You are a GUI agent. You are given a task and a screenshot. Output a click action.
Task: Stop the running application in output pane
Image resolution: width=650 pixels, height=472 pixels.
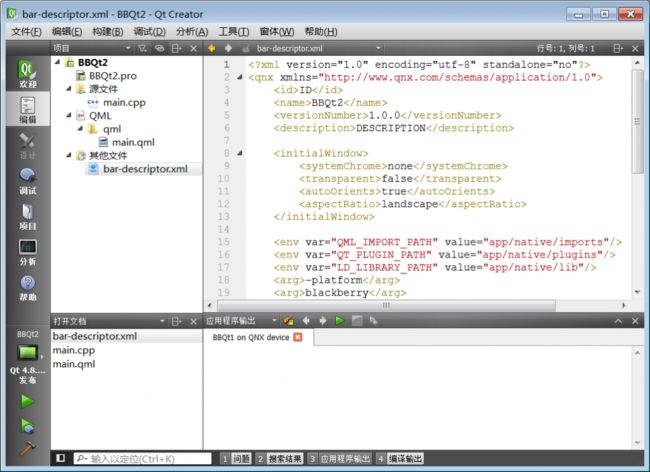[357, 320]
